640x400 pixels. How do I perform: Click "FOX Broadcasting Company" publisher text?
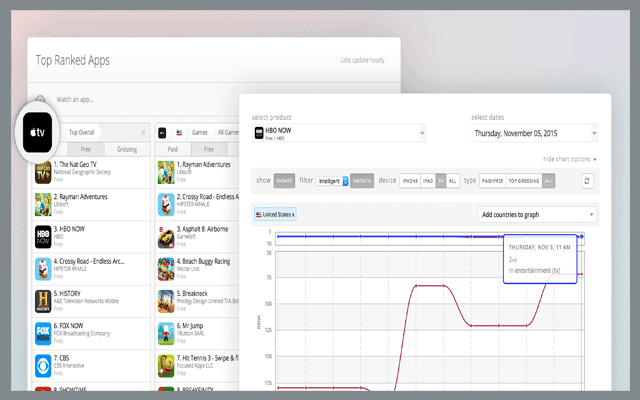pos(82,333)
